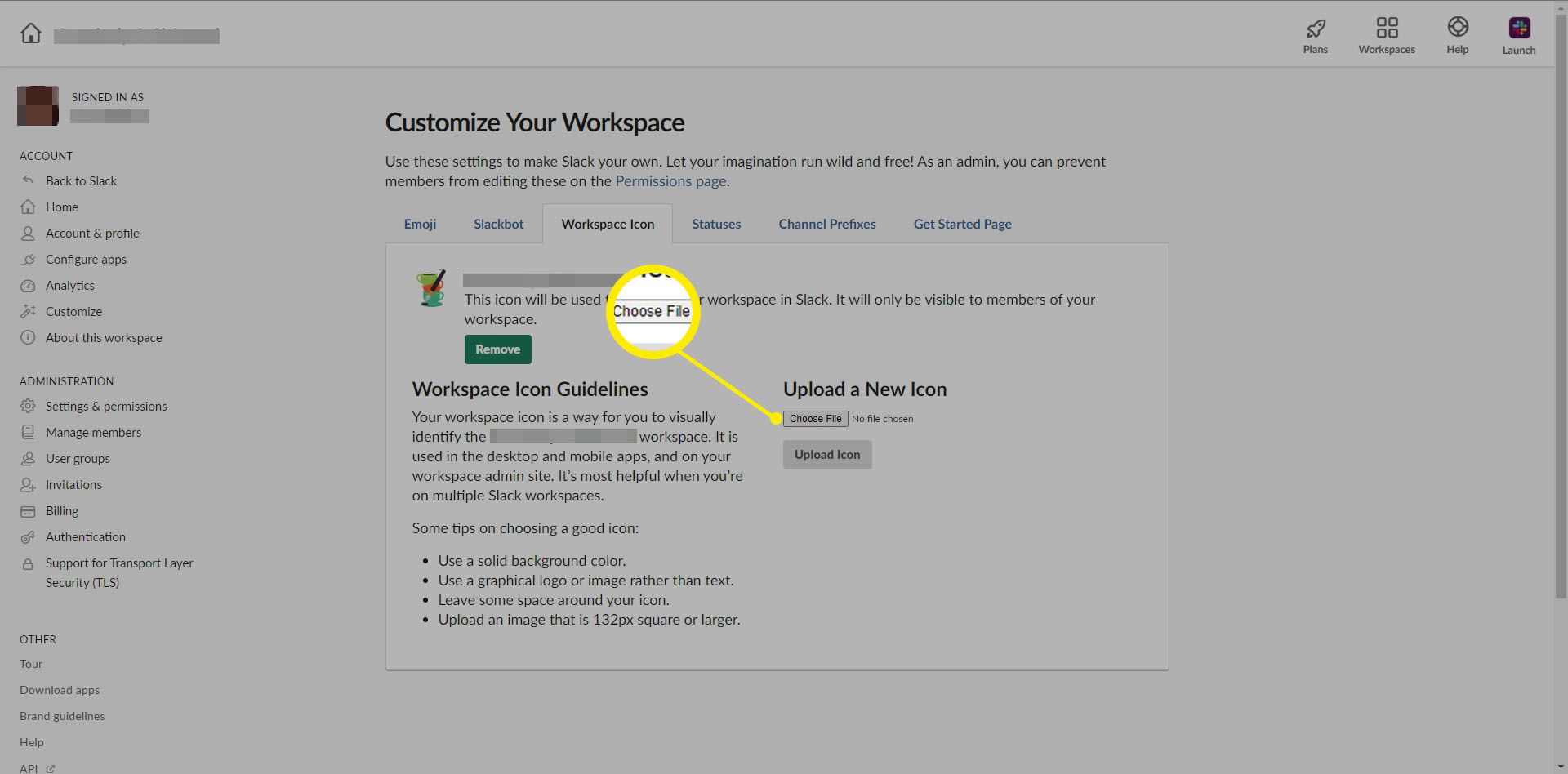
Task: Switch to the Slackbot tab
Action: [x=498, y=224]
